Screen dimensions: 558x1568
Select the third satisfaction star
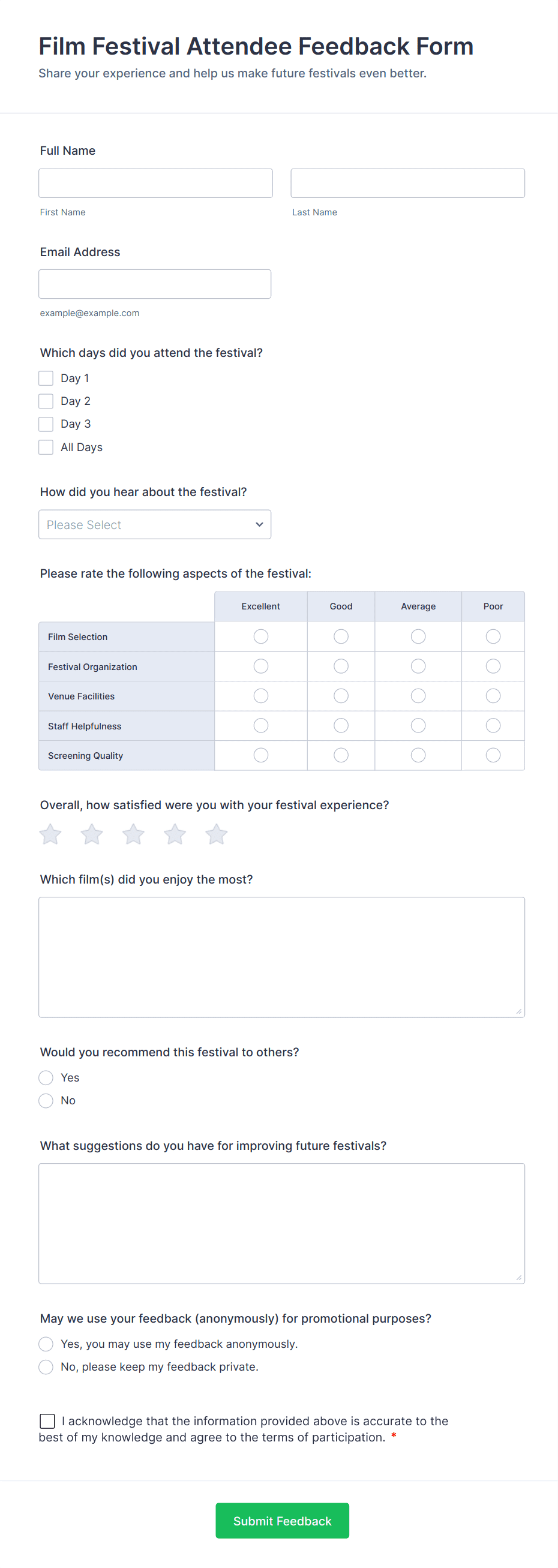133,834
